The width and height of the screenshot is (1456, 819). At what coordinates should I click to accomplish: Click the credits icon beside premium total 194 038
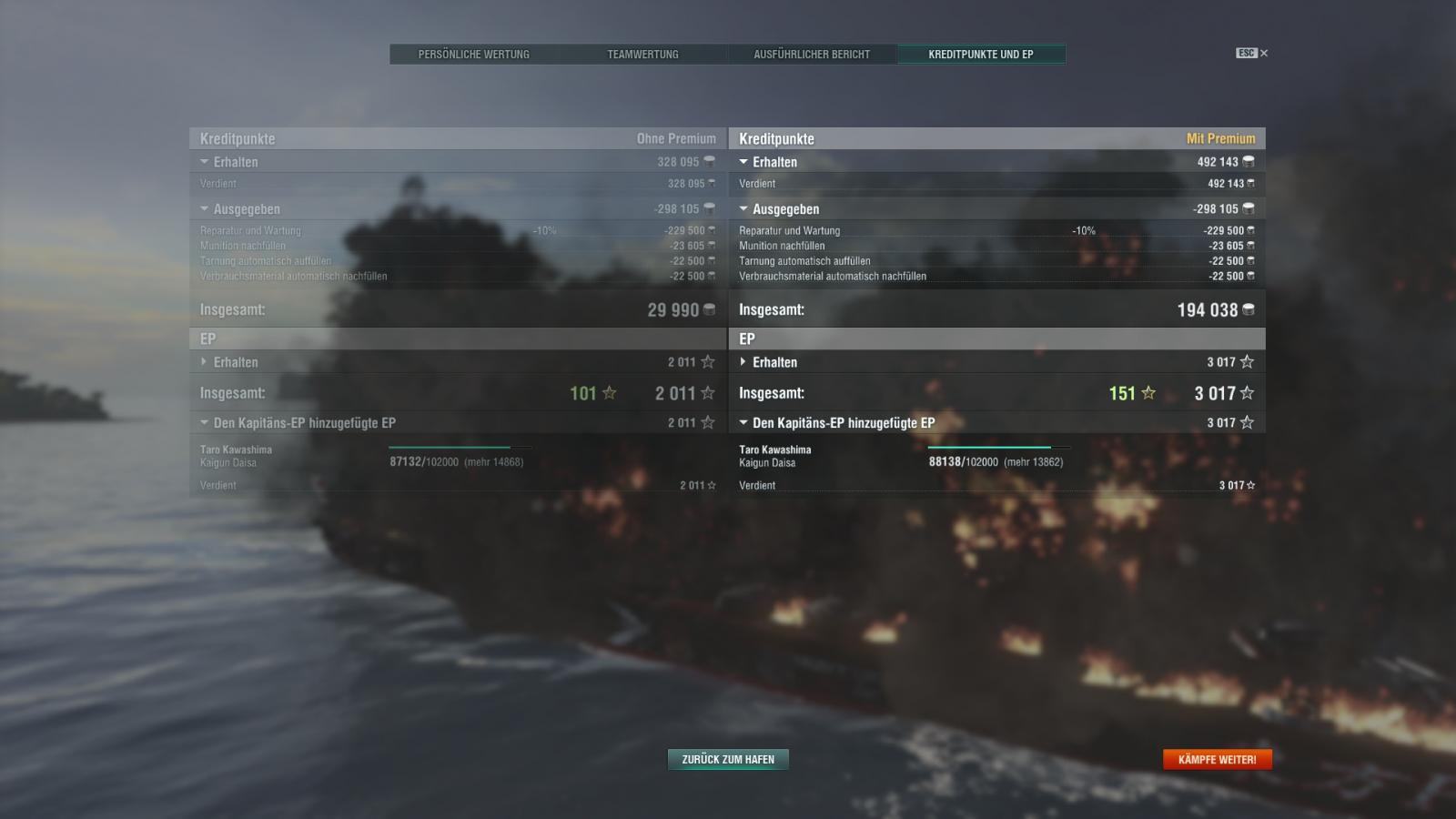1249,310
